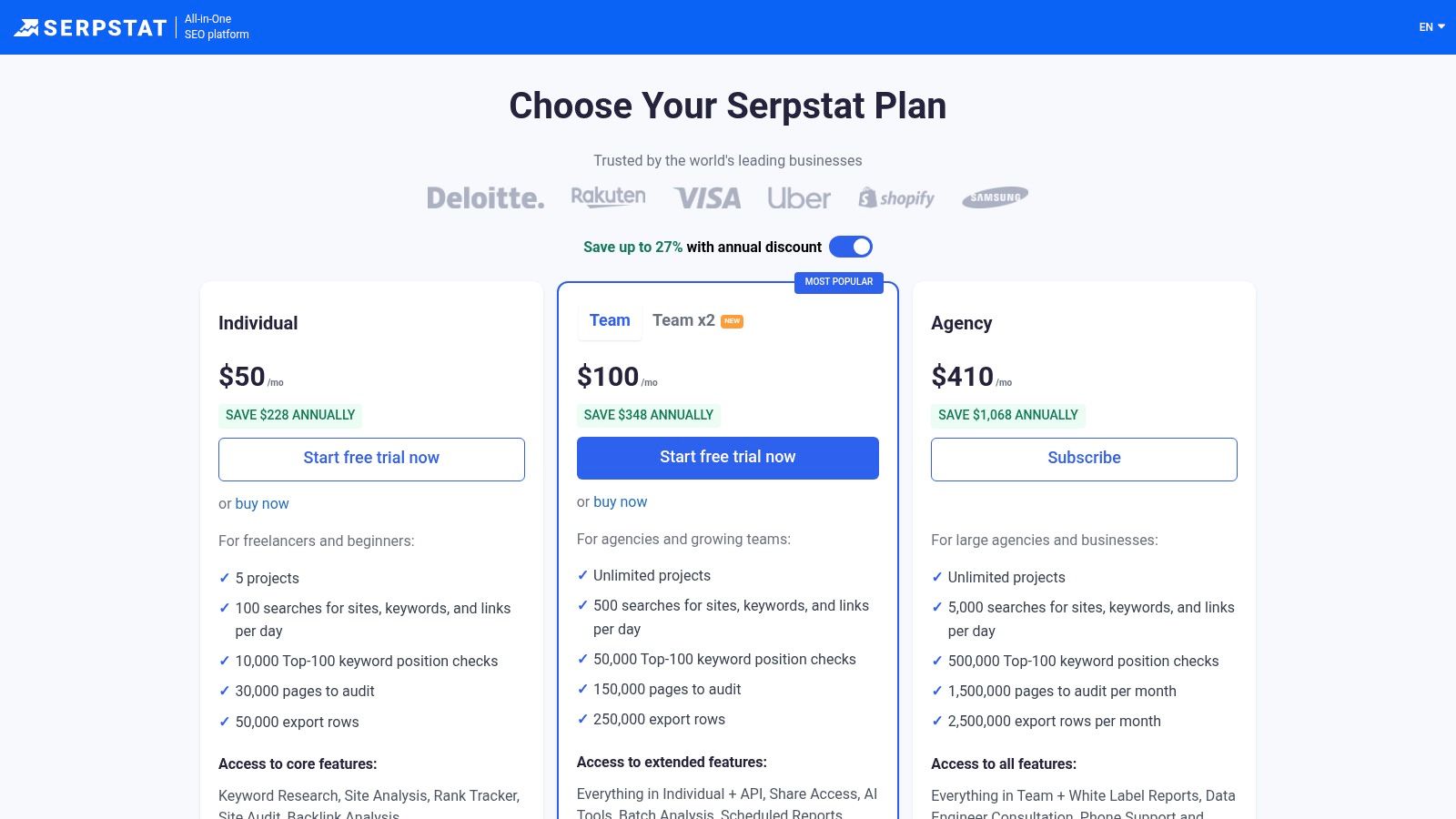The height and width of the screenshot is (819, 1456).
Task: Click buy now under Team plan
Action: [621, 501]
